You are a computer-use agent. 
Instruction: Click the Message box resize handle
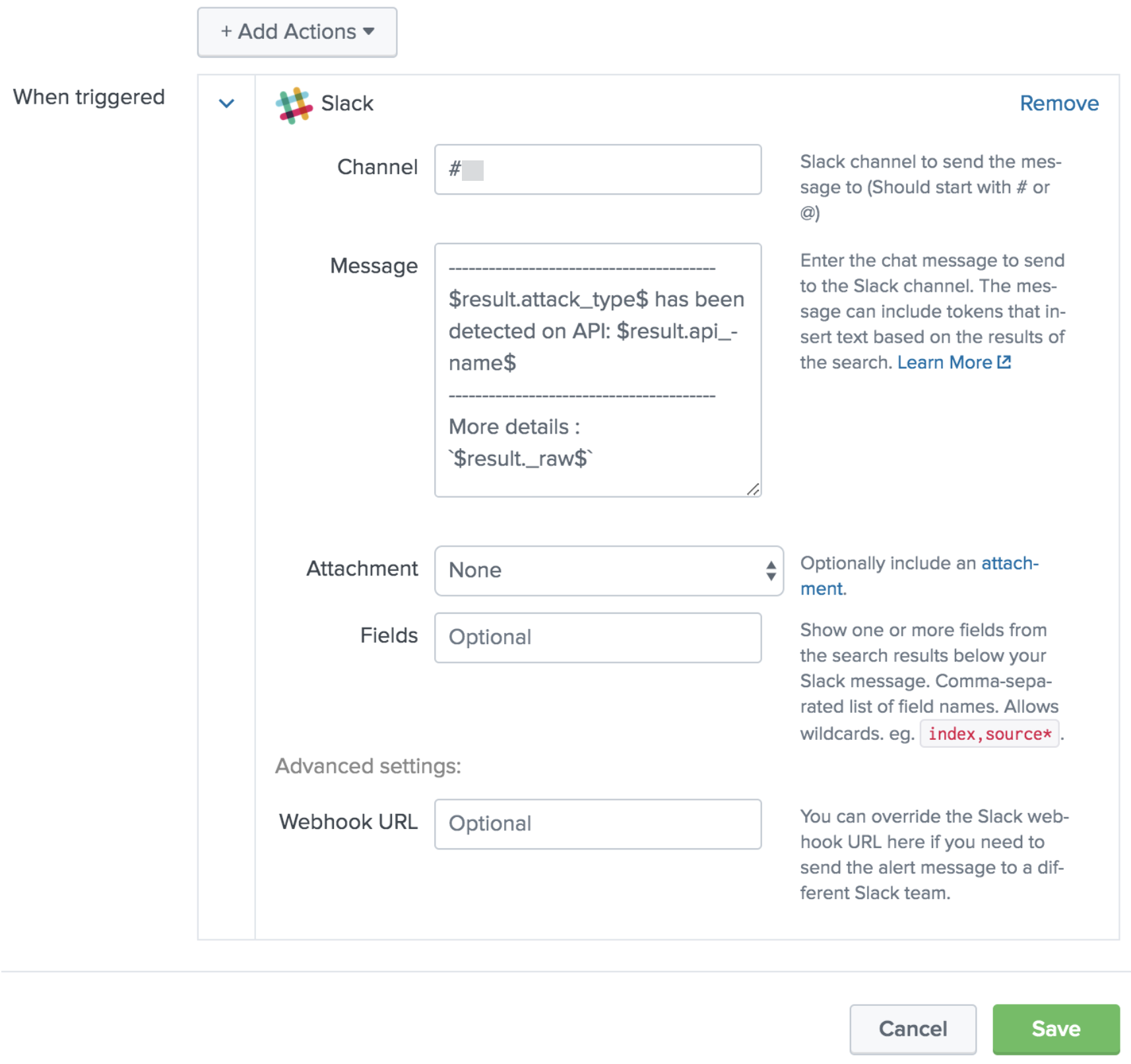click(753, 489)
